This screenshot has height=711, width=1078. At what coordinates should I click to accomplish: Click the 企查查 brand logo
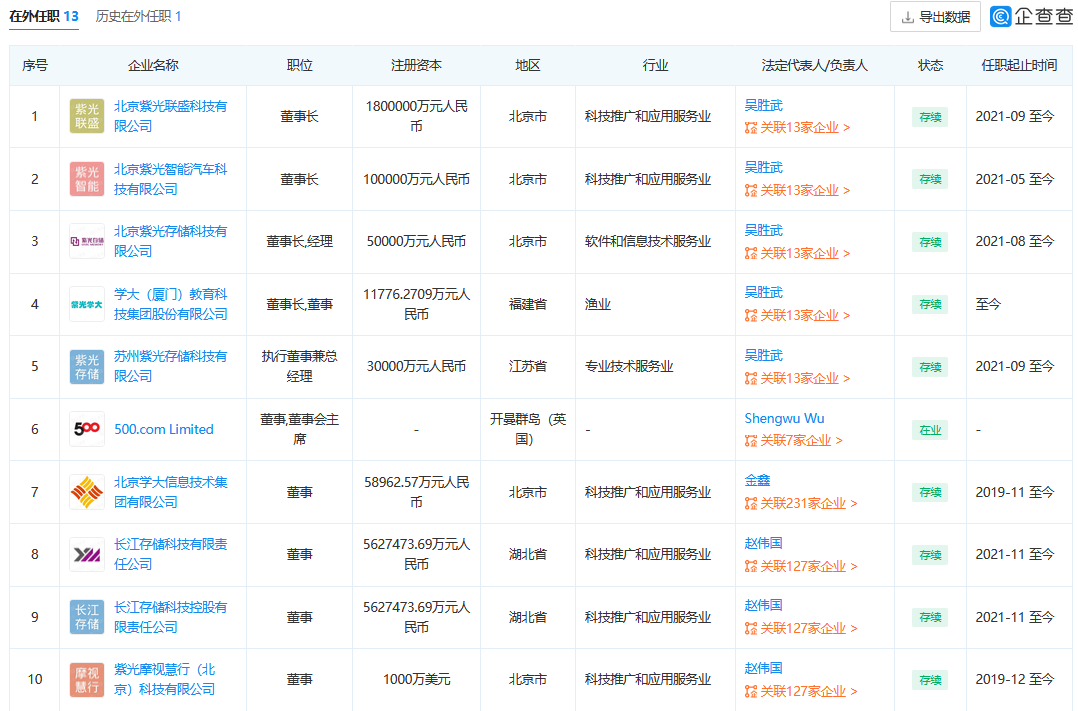click(1031, 16)
